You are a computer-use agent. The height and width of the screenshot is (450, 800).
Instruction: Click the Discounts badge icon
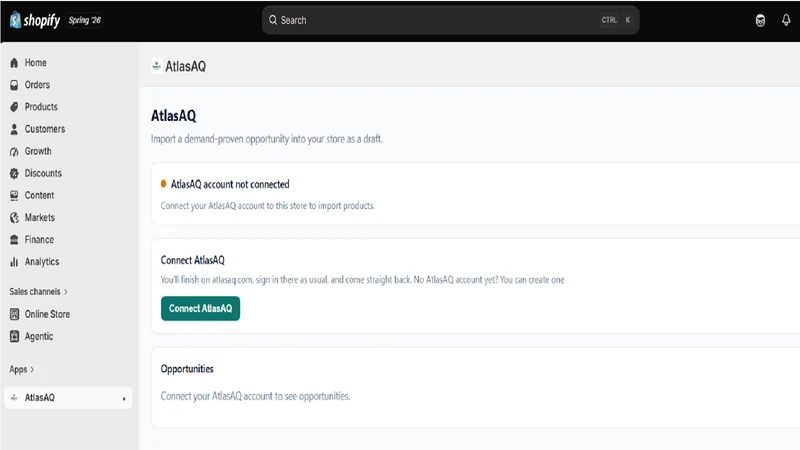14,173
